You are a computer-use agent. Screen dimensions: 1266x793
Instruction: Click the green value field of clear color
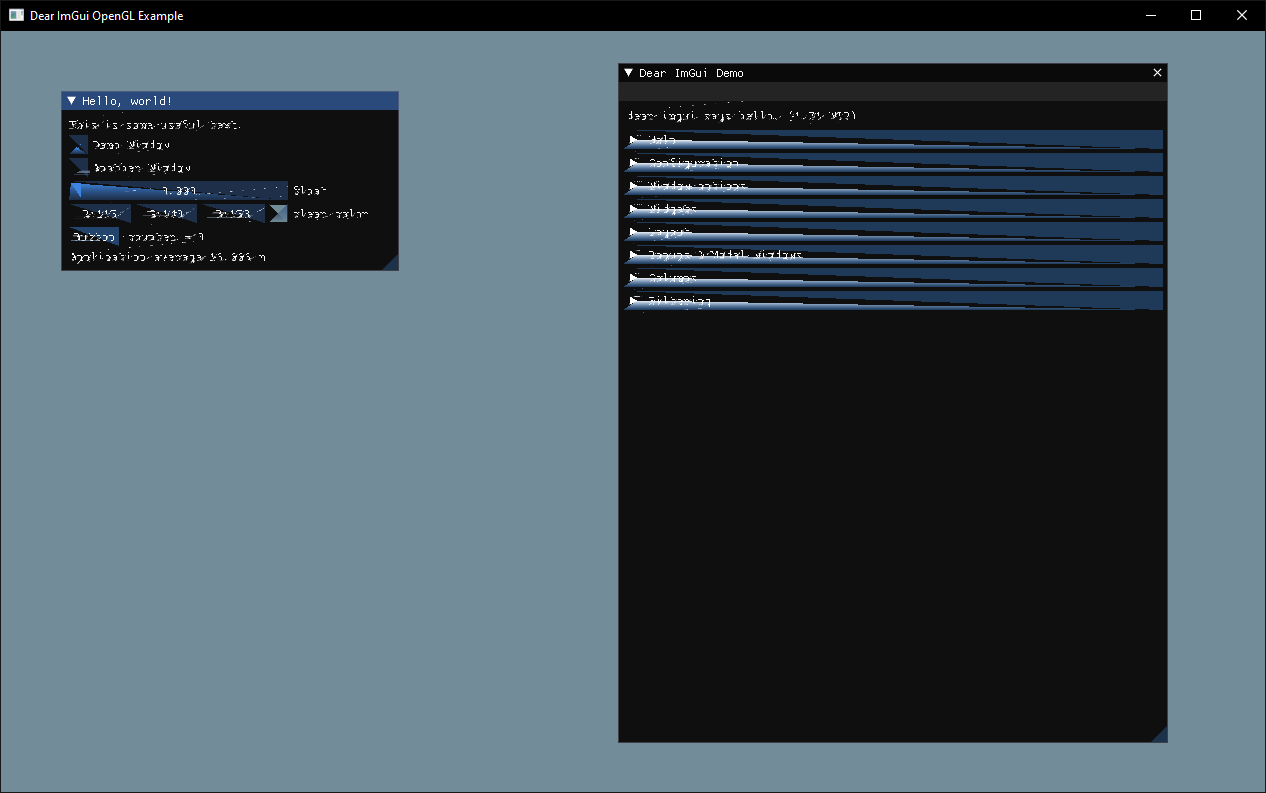pos(166,213)
